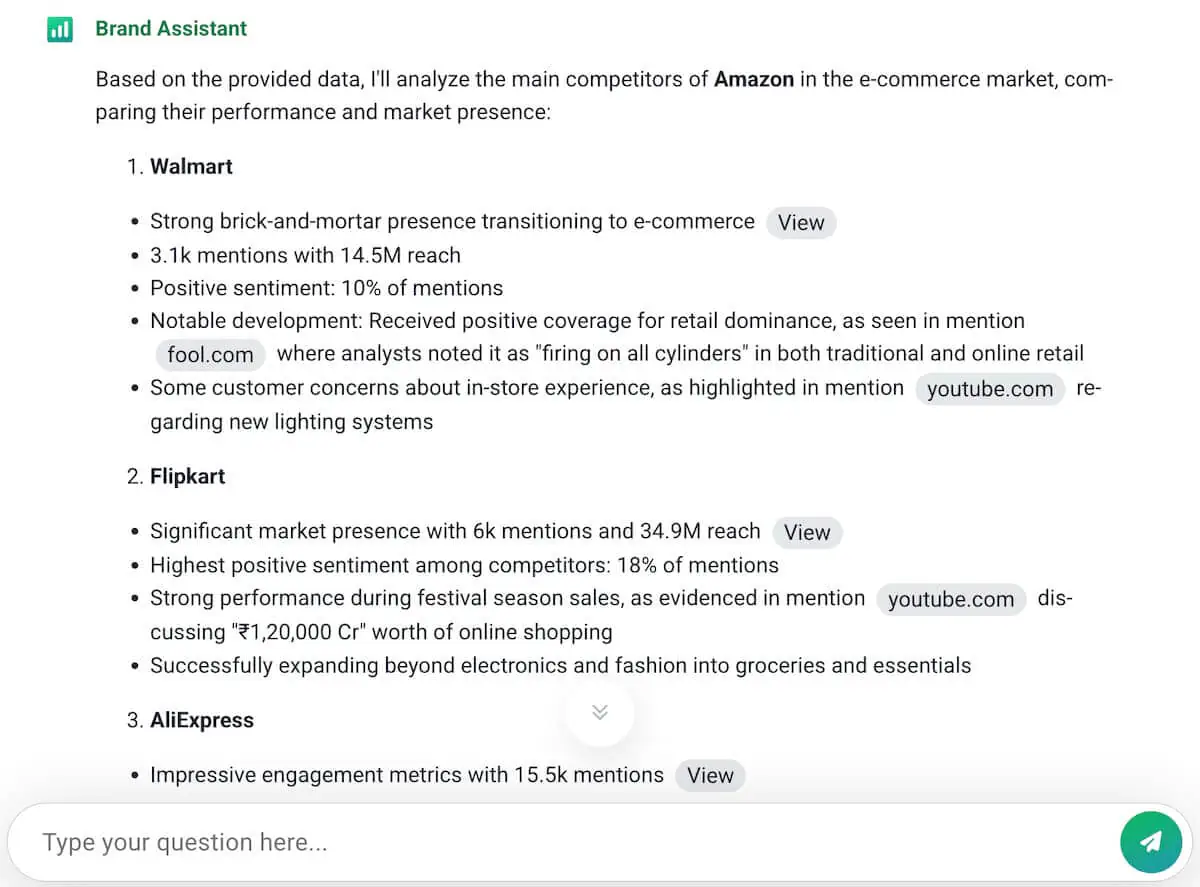Viewport: 1200px width, 887px height.
Task: Click View for AliExpress engagement metrics
Action: [710, 775]
